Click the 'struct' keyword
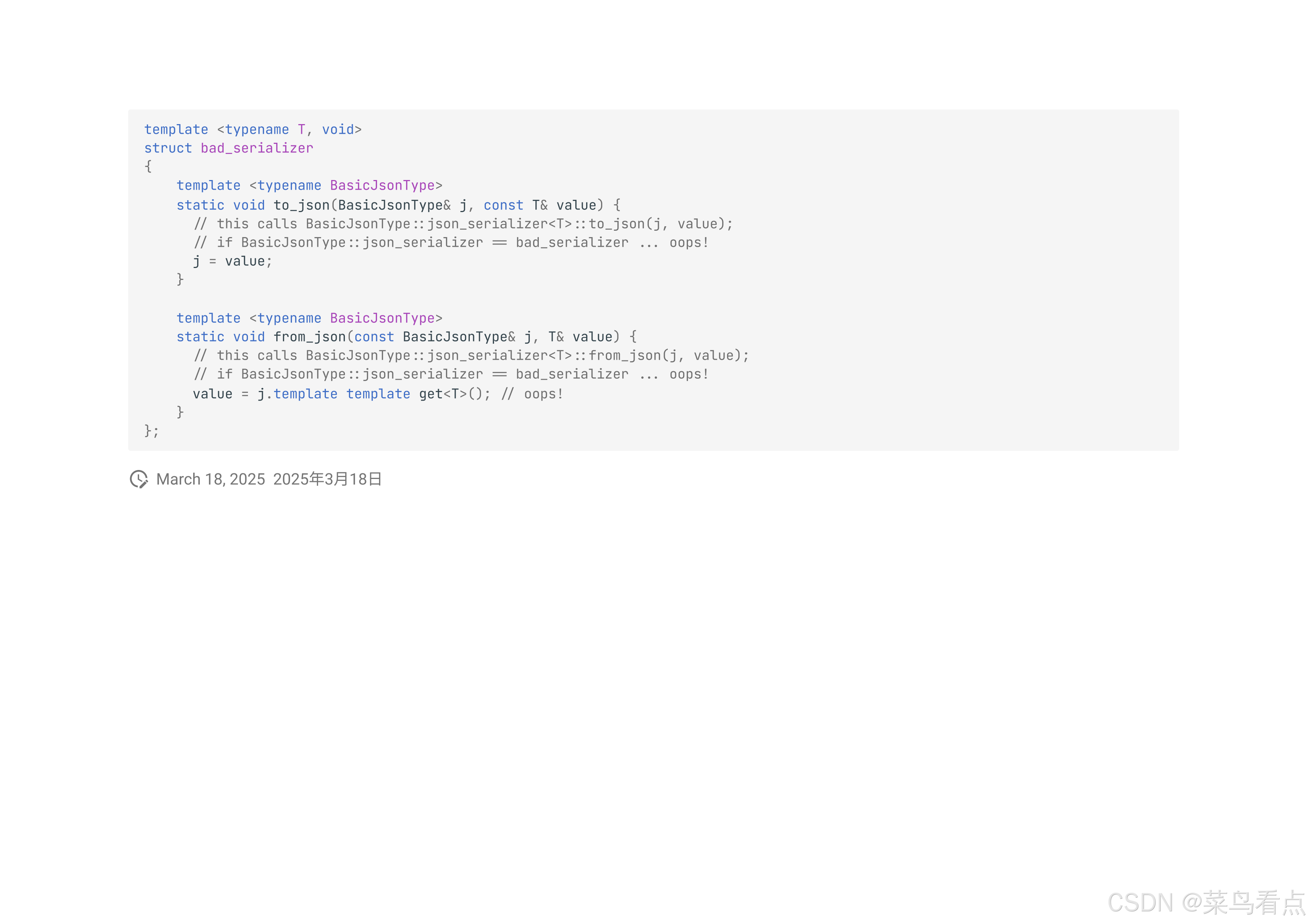The width and height of the screenshot is (1308, 924). coord(167,148)
